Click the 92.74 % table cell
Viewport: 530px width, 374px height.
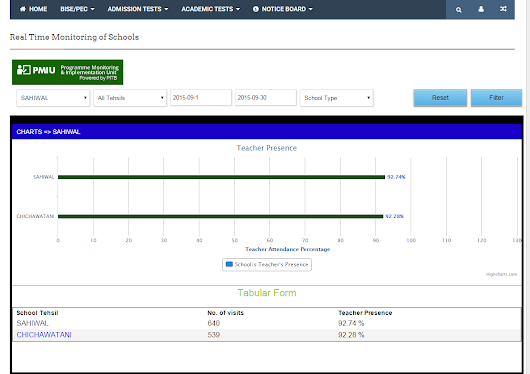[x=351, y=323]
